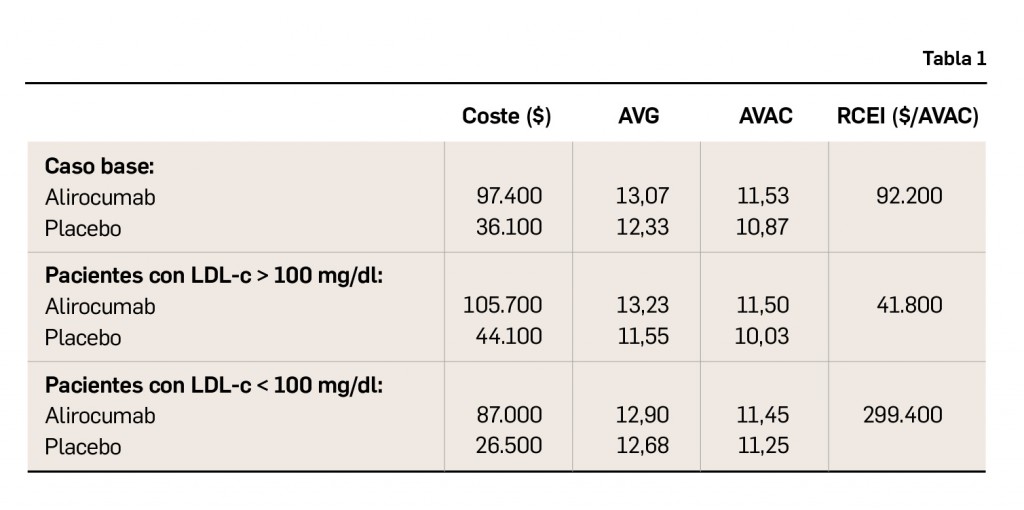Select the Placebo label under Caso base
This screenshot has height=510, width=1024.
pyautogui.click(x=83, y=228)
